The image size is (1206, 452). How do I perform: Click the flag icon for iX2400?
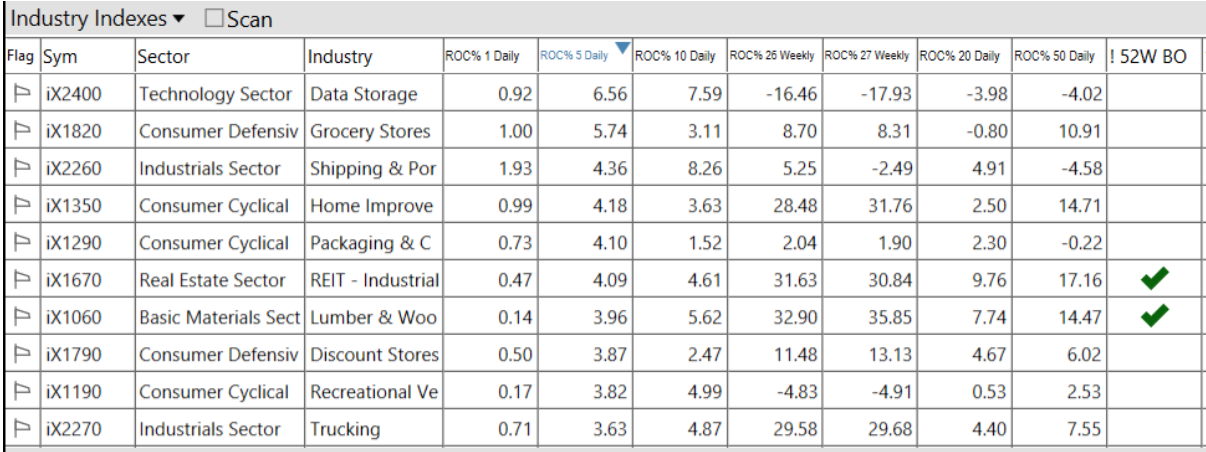click(x=21, y=94)
